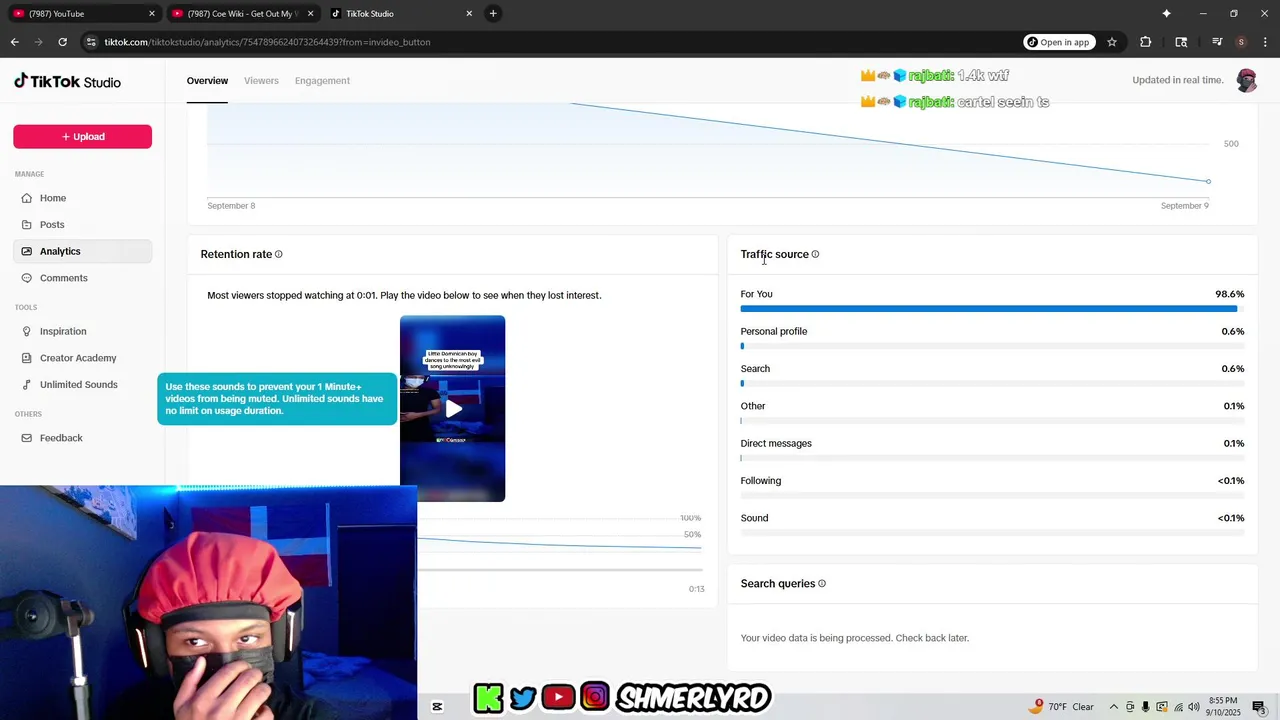Click the 0:13 duration label
This screenshot has width=1280, height=720.
click(x=696, y=589)
